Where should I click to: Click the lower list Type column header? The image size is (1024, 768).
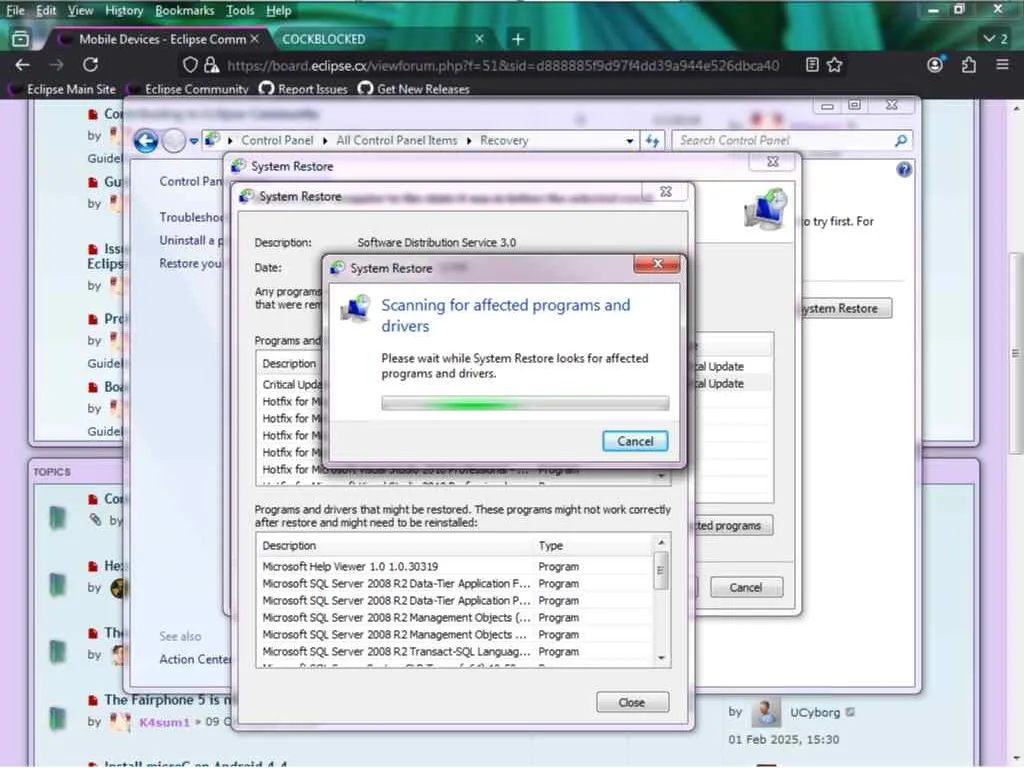[593, 545]
